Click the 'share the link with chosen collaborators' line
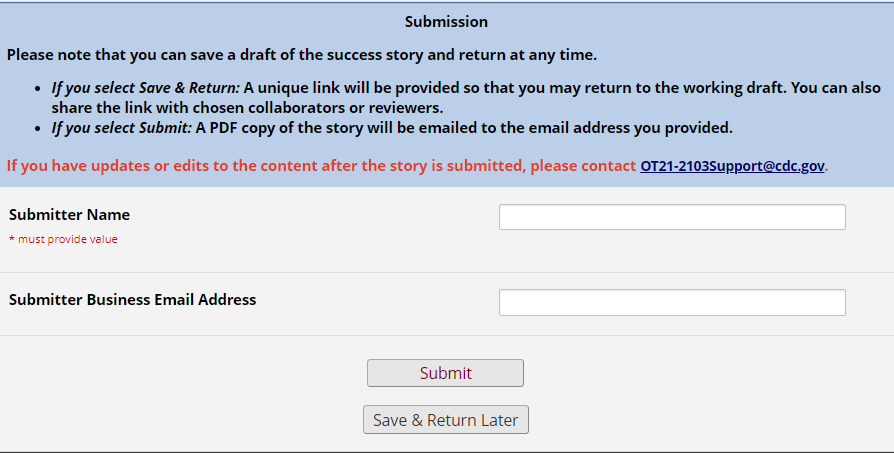 [247, 107]
